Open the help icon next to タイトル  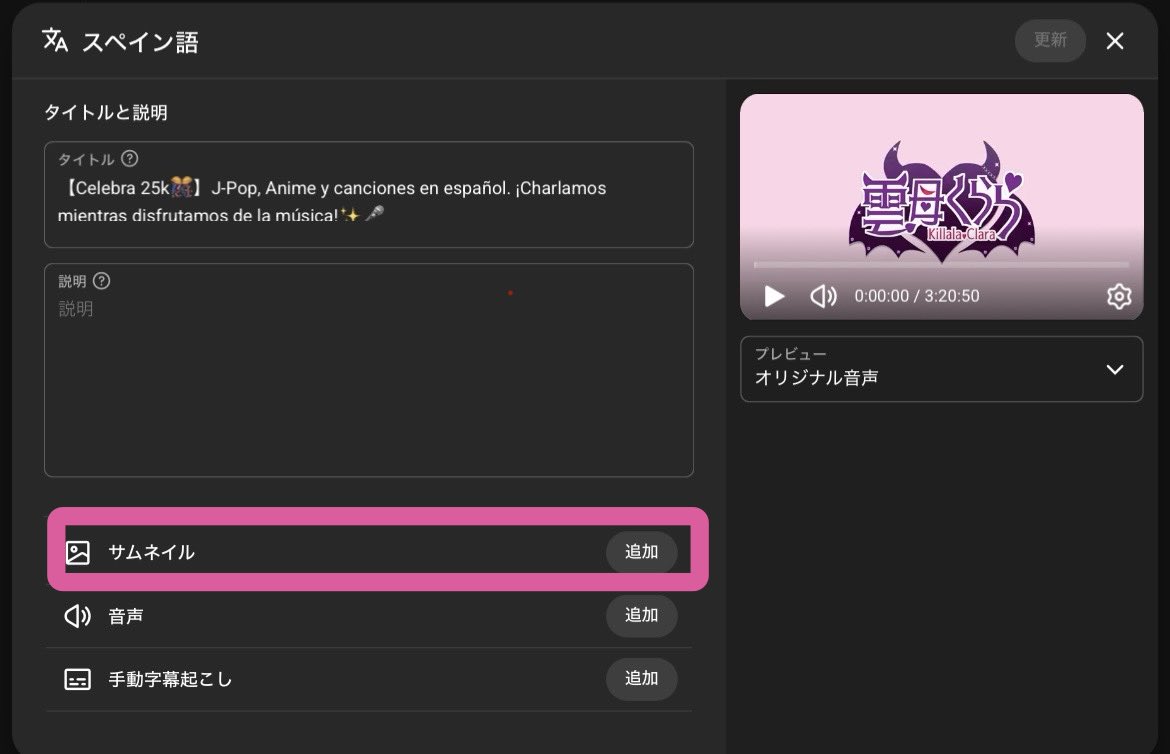[x=129, y=158]
